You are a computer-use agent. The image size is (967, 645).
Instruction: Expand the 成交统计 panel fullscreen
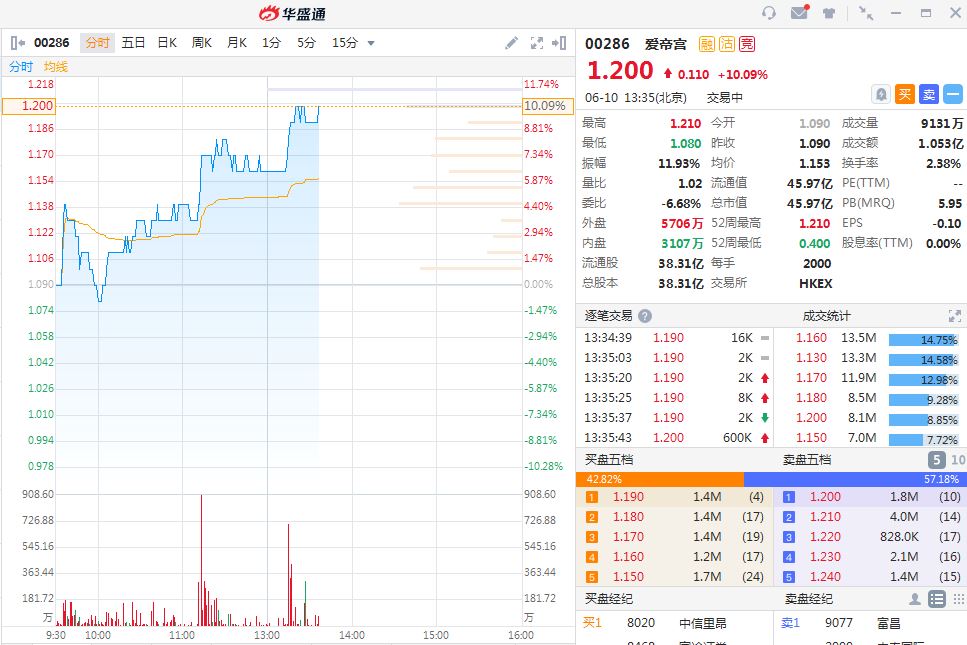(x=955, y=315)
